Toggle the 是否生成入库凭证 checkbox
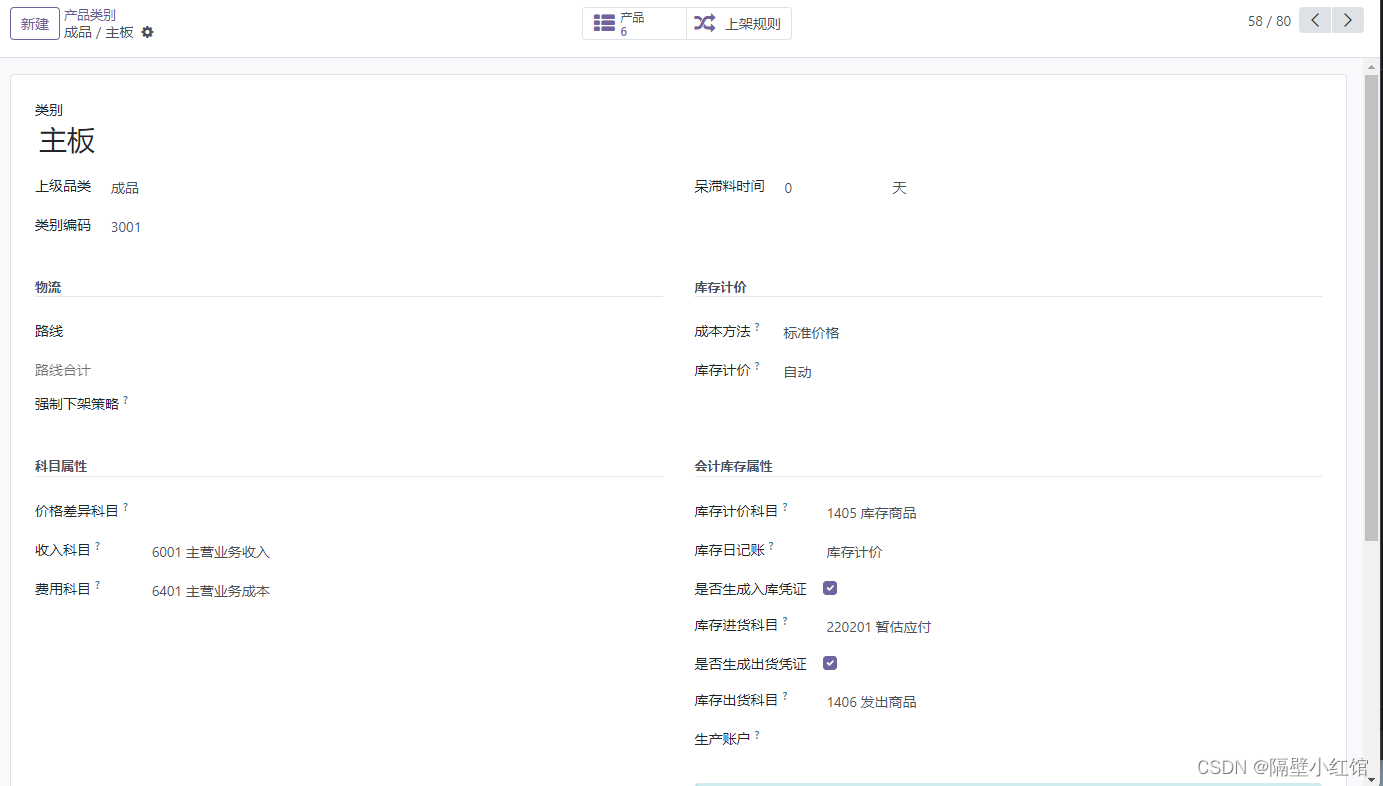 tap(830, 588)
